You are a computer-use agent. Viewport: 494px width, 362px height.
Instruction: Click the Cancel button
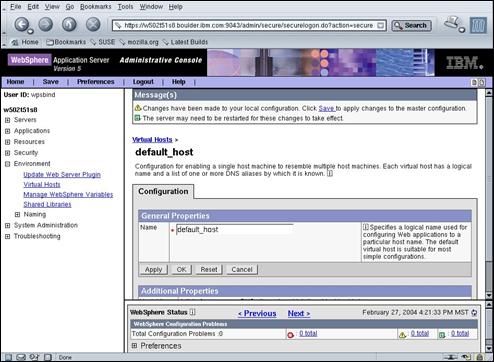pos(242,270)
